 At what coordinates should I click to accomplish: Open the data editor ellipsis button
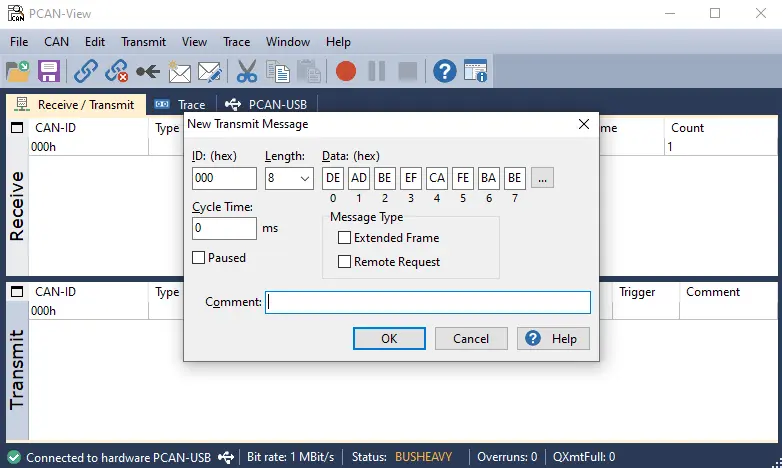pyautogui.click(x=542, y=178)
